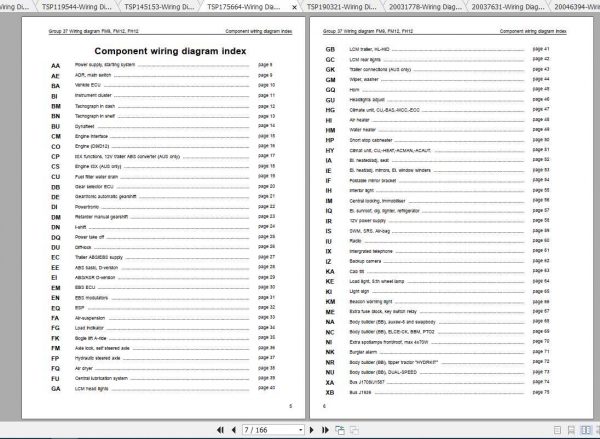This screenshot has width=600, height=439.
Task: Click the FU Central lubrication system entry
Action: click(x=162, y=379)
